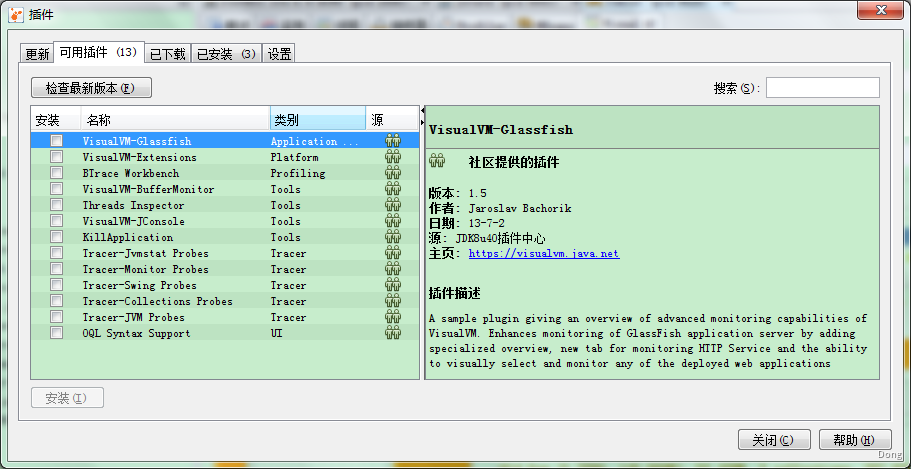Click source icon in BTrace Workbench row
Image resolution: width=911 pixels, height=469 pixels.
click(393, 173)
